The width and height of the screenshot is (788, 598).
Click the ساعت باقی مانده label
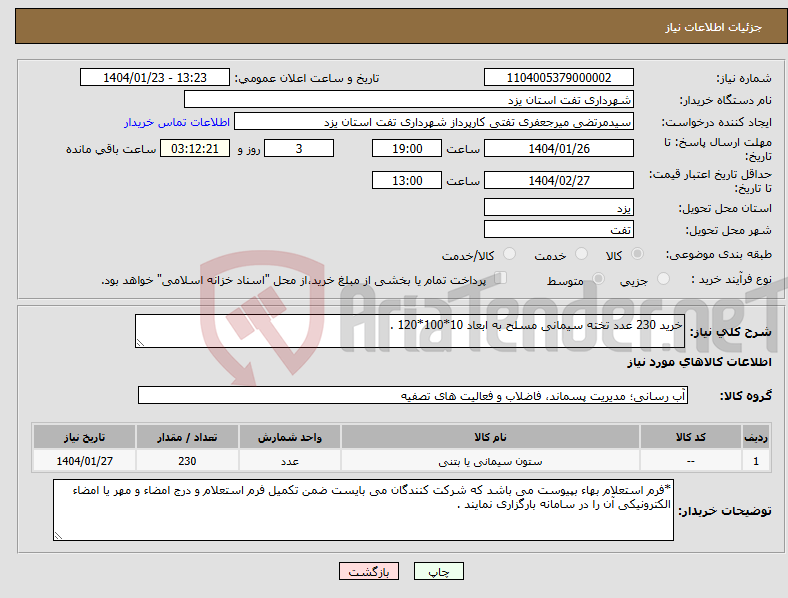pos(111,149)
